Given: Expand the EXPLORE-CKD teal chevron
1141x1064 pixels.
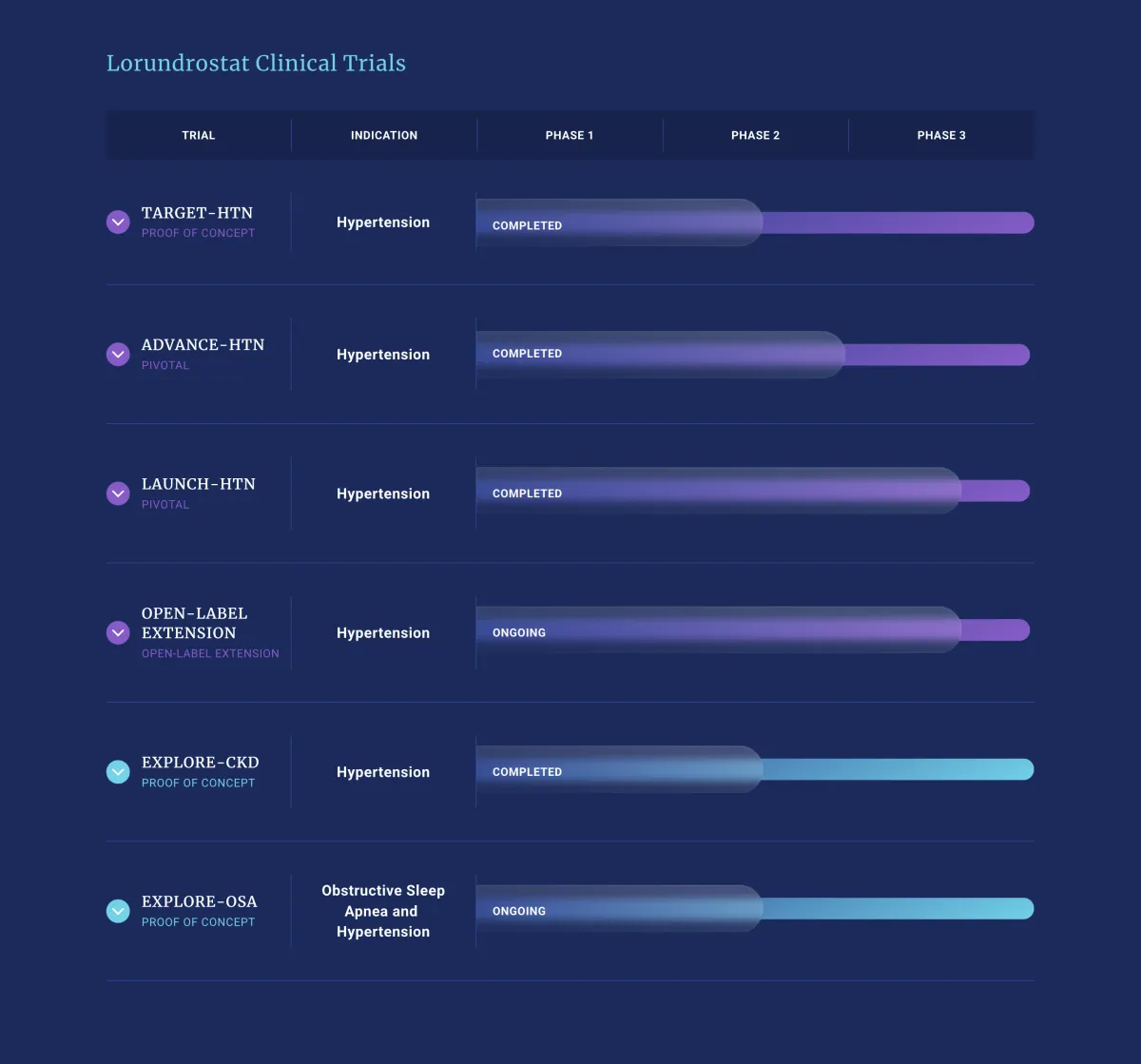Looking at the screenshot, I should [x=118, y=772].
